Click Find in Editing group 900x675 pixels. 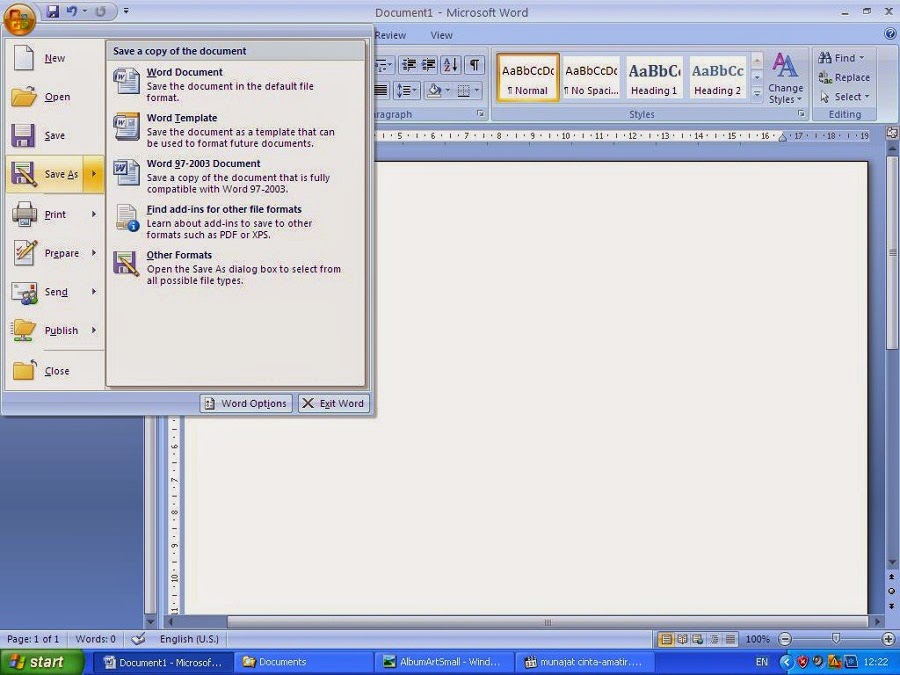click(x=841, y=57)
